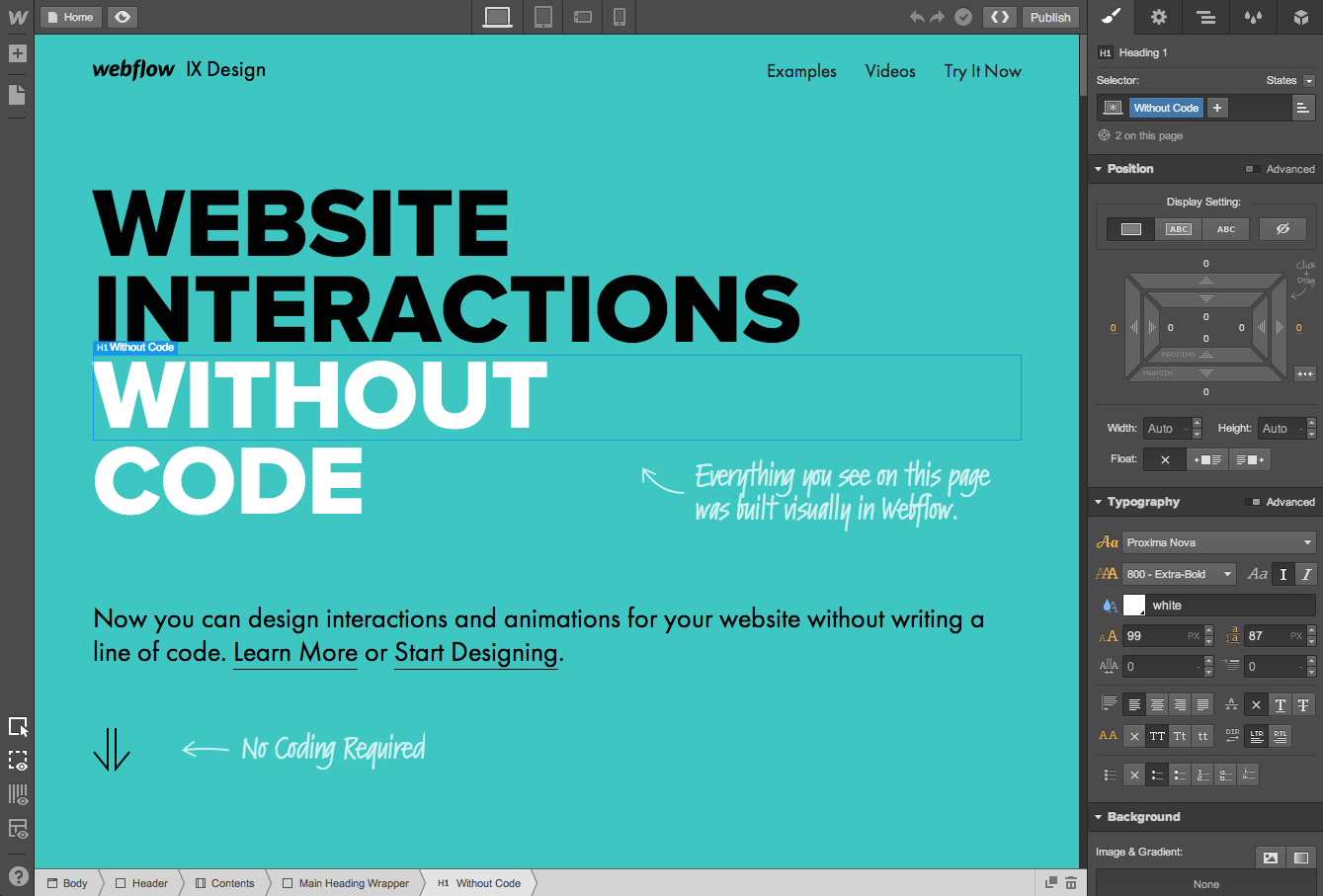The height and width of the screenshot is (896, 1323).
Task: Switch to the Navigator tab
Action: [1205, 17]
